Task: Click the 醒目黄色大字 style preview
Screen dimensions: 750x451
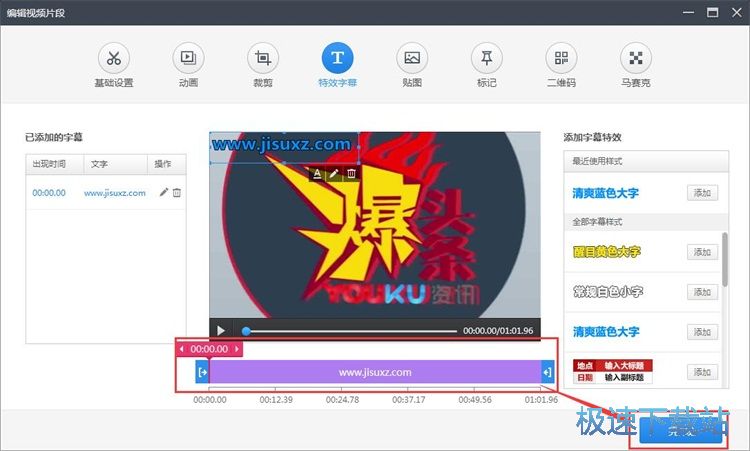Action: tap(607, 252)
